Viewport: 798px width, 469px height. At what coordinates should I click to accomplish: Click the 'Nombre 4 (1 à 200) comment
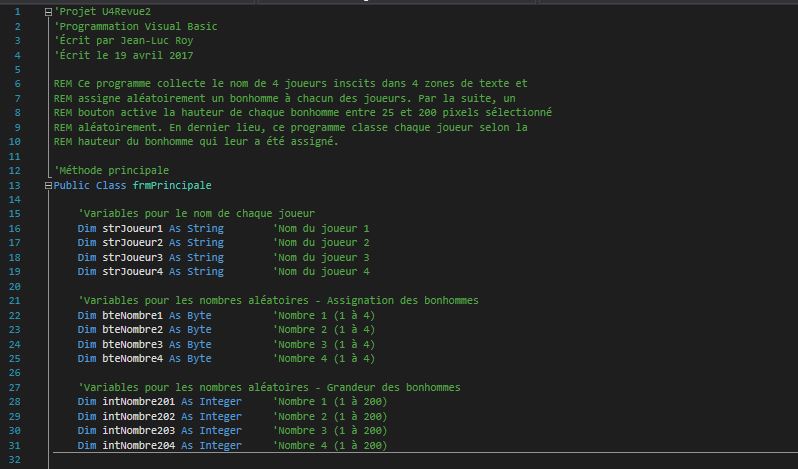tap(330, 446)
